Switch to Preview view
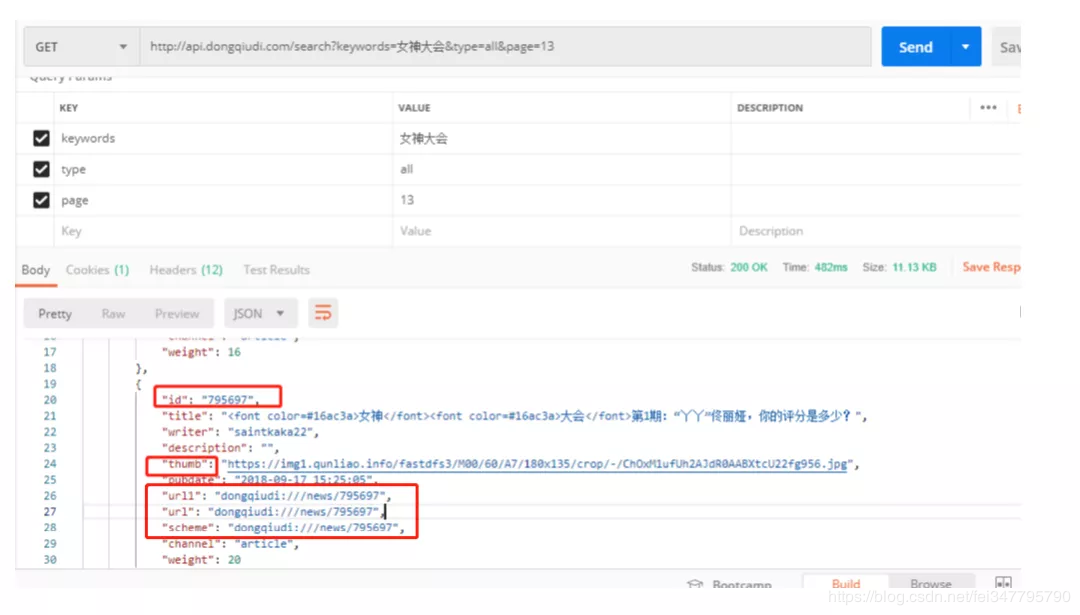The image size is (1080, 615). (x=177, y=314)
